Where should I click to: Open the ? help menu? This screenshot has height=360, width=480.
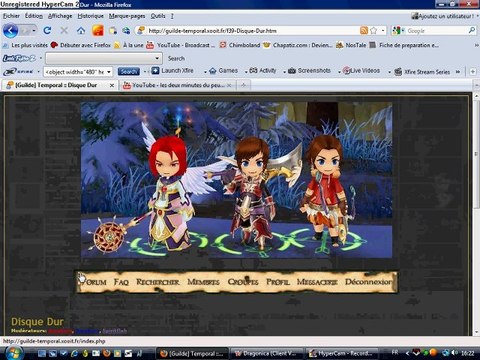pos(172,16)
